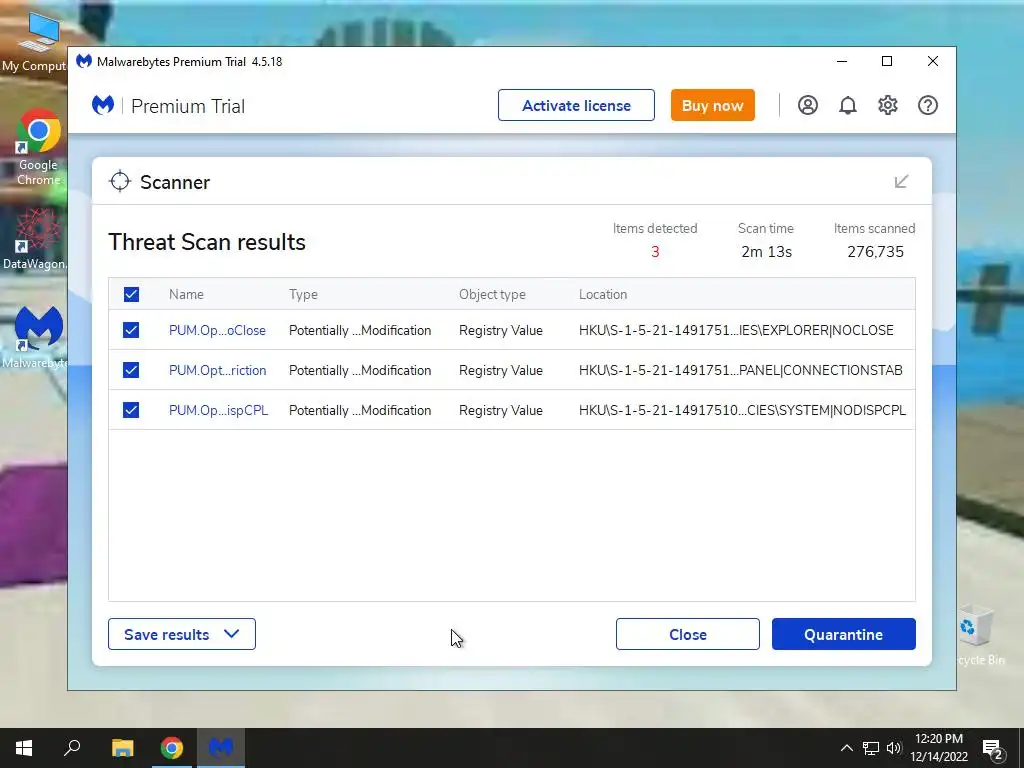Viewport: 1024px width, 768px height.
Task: Open Malwarebytes settings gear
Action: coord(888,105)
